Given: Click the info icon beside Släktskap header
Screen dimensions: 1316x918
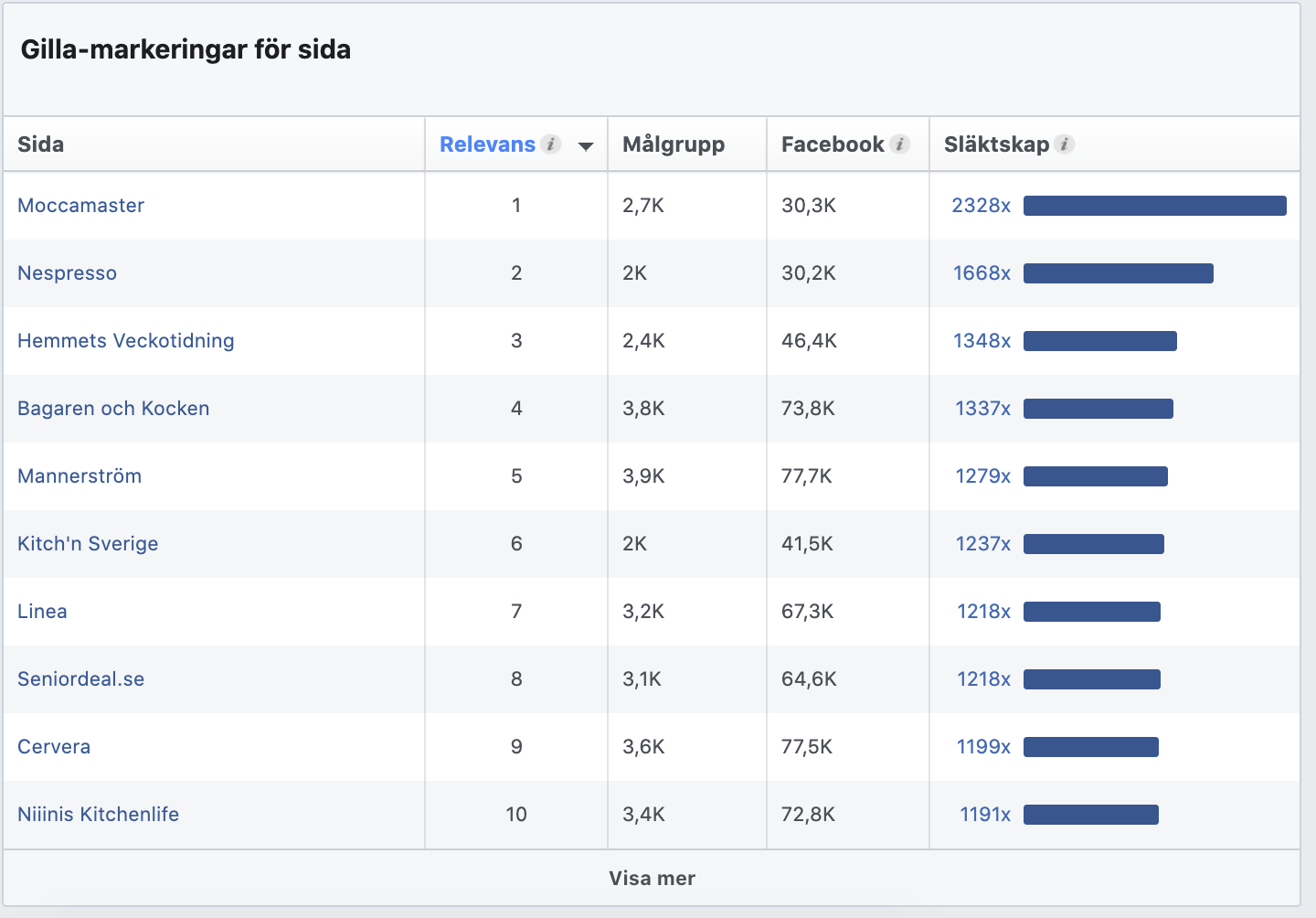Looking at the screenshot, I should click(x=1065, y=144).
